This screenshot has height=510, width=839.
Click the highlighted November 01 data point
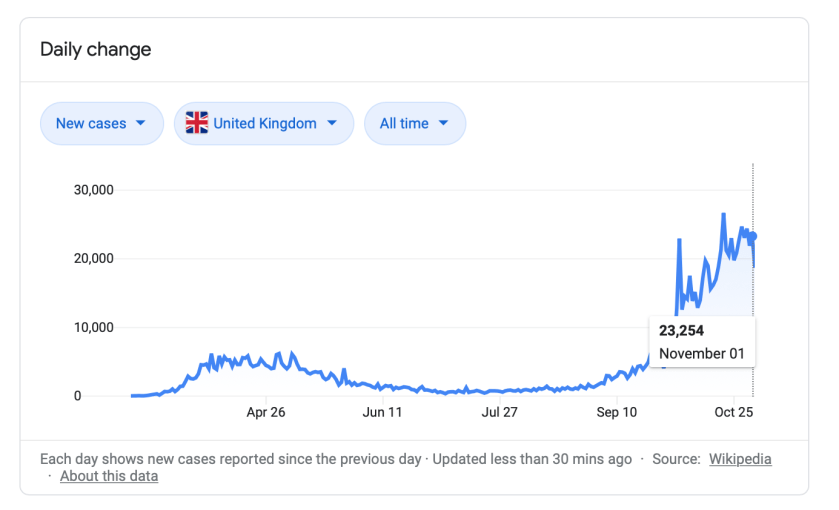[753, 236]
